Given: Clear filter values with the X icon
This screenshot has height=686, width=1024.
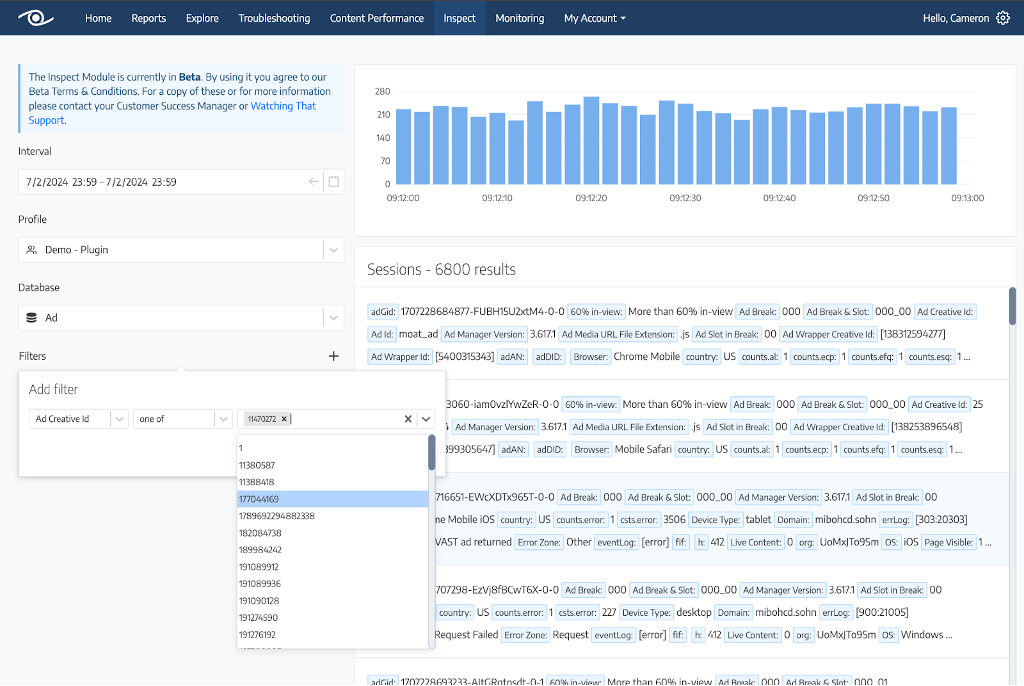Looking at the screenshot, I should click(x=407, y=419).
